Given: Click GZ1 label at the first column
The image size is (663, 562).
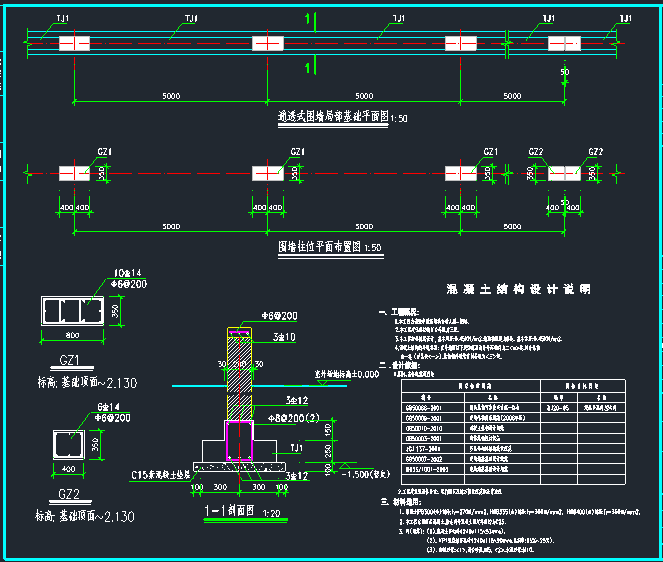Looking at the screenshot, I should click(x=104, y=152).
